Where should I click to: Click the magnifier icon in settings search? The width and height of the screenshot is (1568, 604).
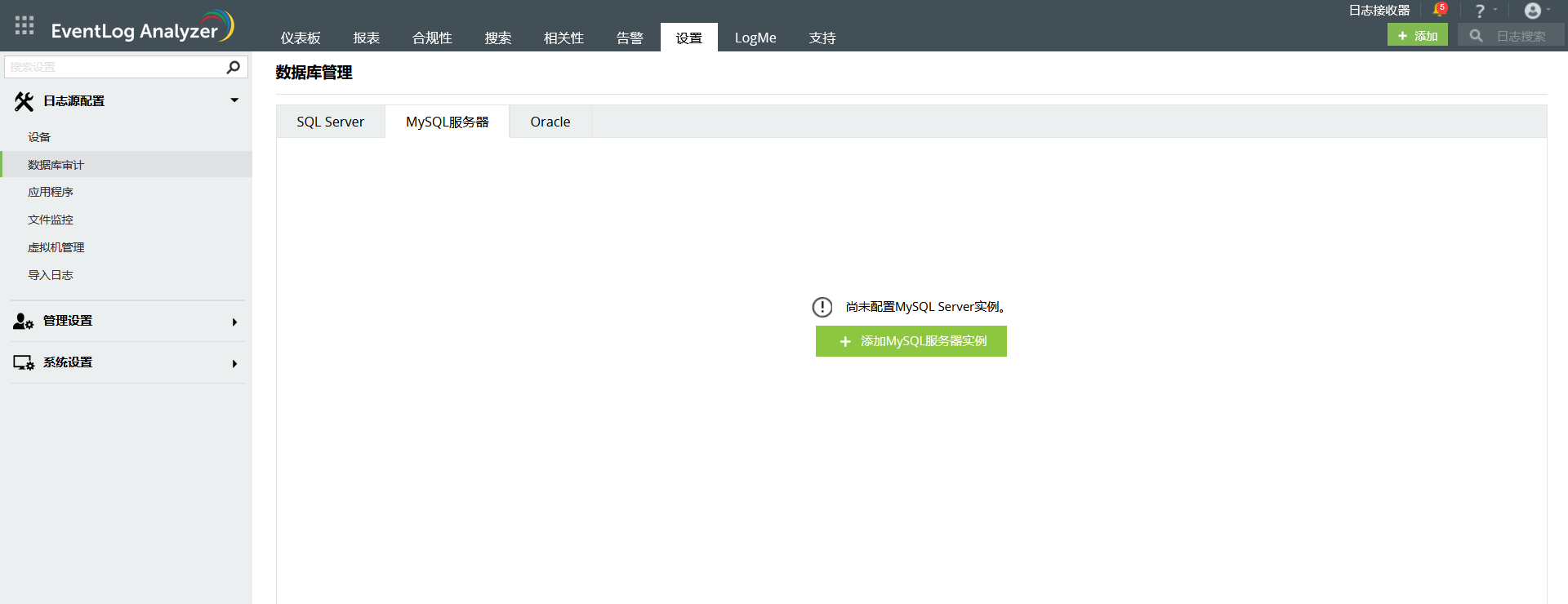click(233, 67)
